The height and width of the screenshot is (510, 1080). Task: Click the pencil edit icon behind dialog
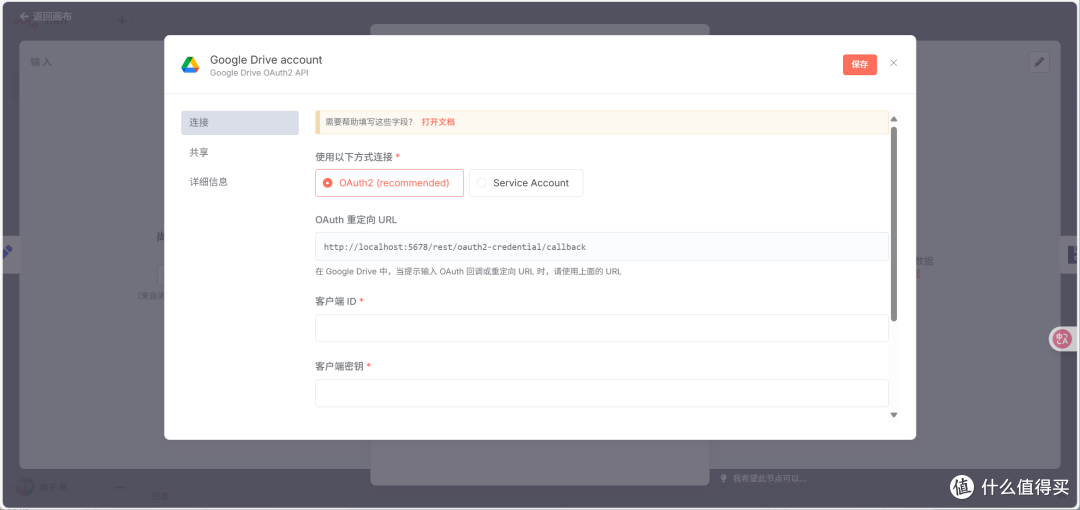1039,62
